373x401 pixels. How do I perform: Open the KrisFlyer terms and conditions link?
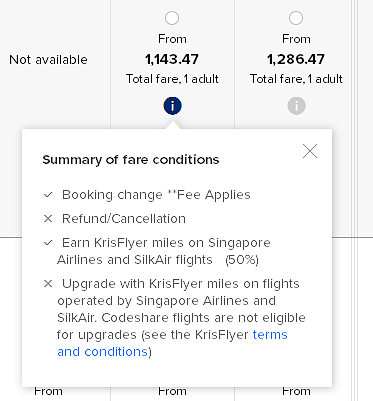click(x=172, y=343)
